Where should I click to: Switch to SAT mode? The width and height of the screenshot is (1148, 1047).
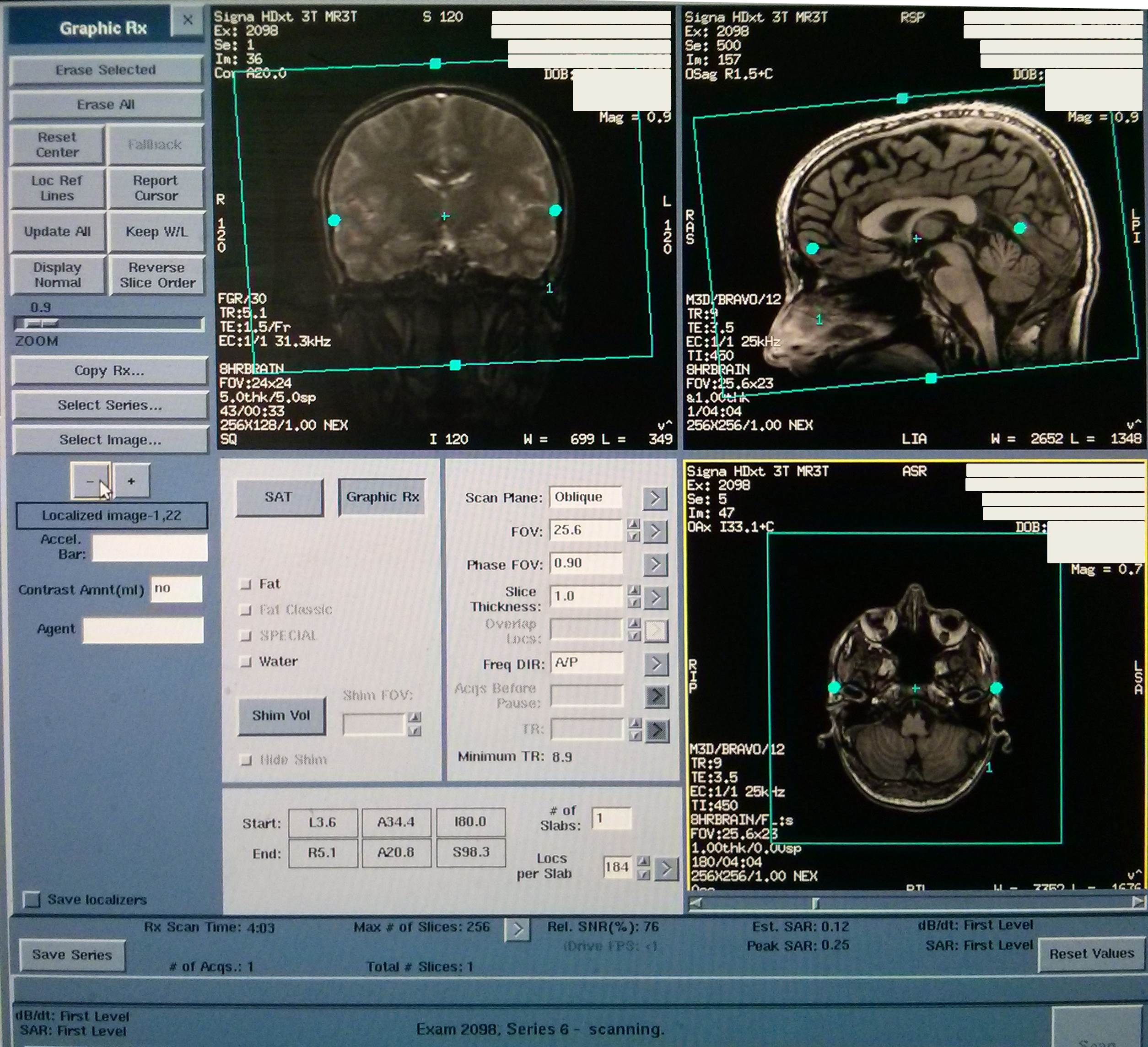[279, 497]
